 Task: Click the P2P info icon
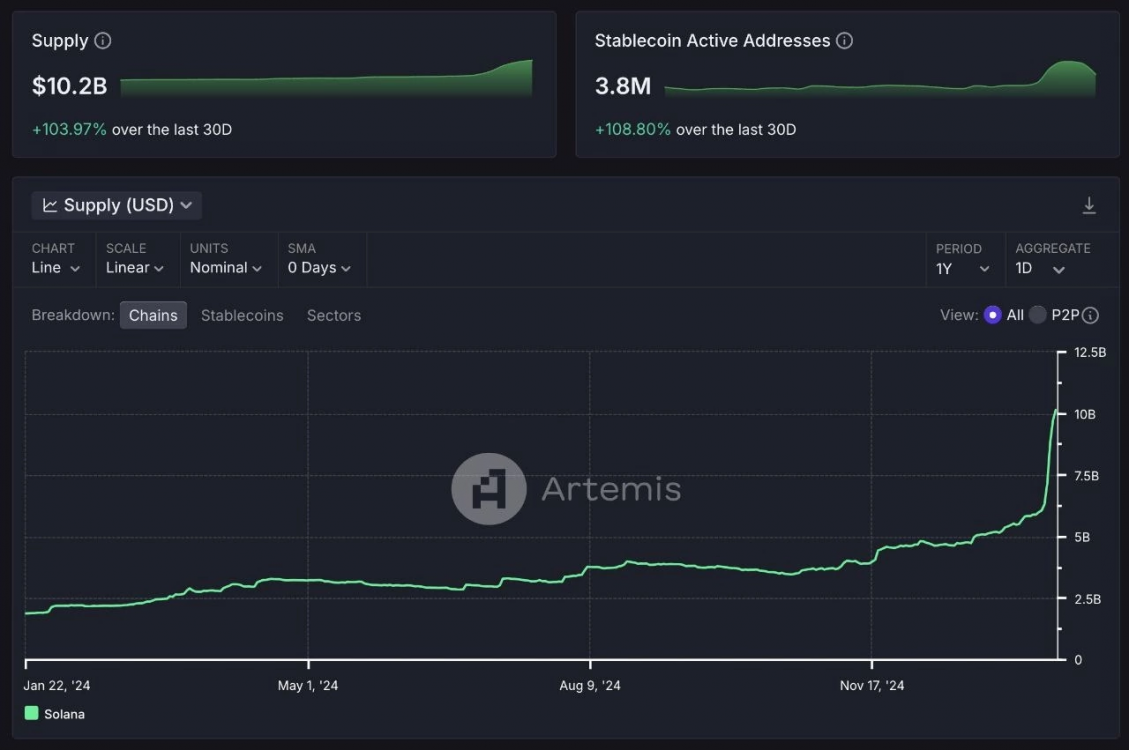(x=1090, y=315)
